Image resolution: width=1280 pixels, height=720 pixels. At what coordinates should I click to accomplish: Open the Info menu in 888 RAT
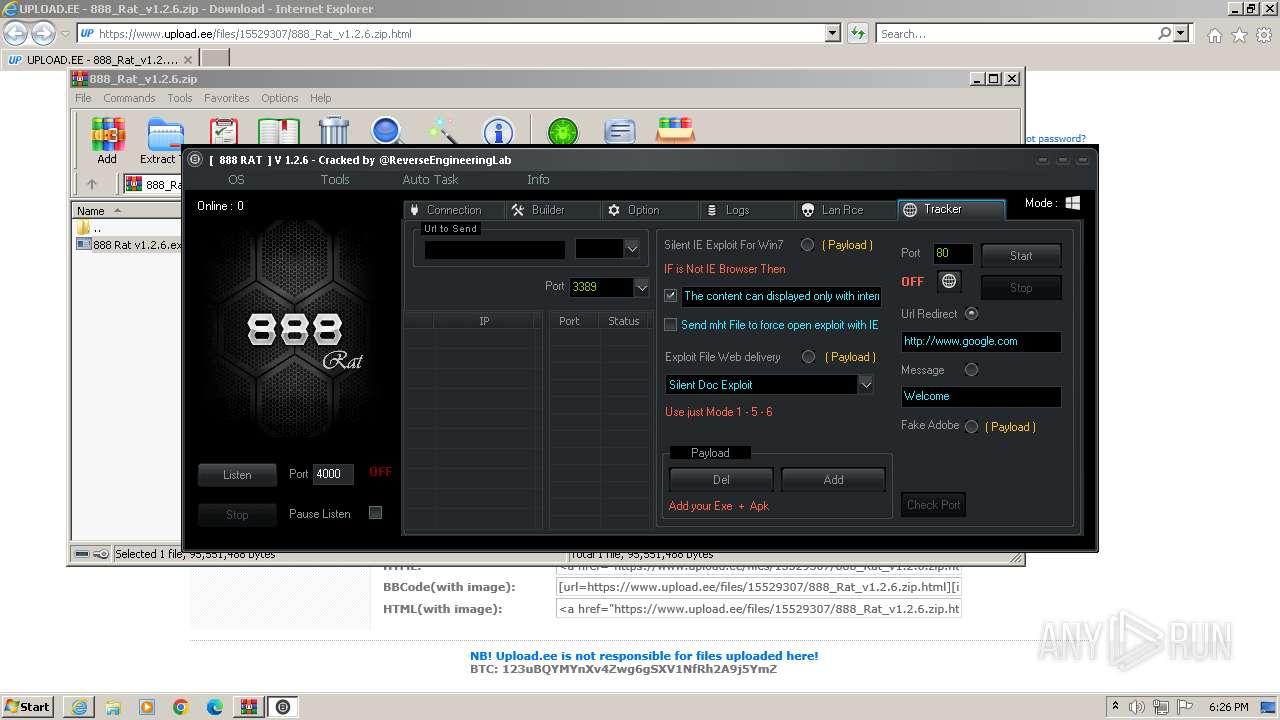[538, 180]
